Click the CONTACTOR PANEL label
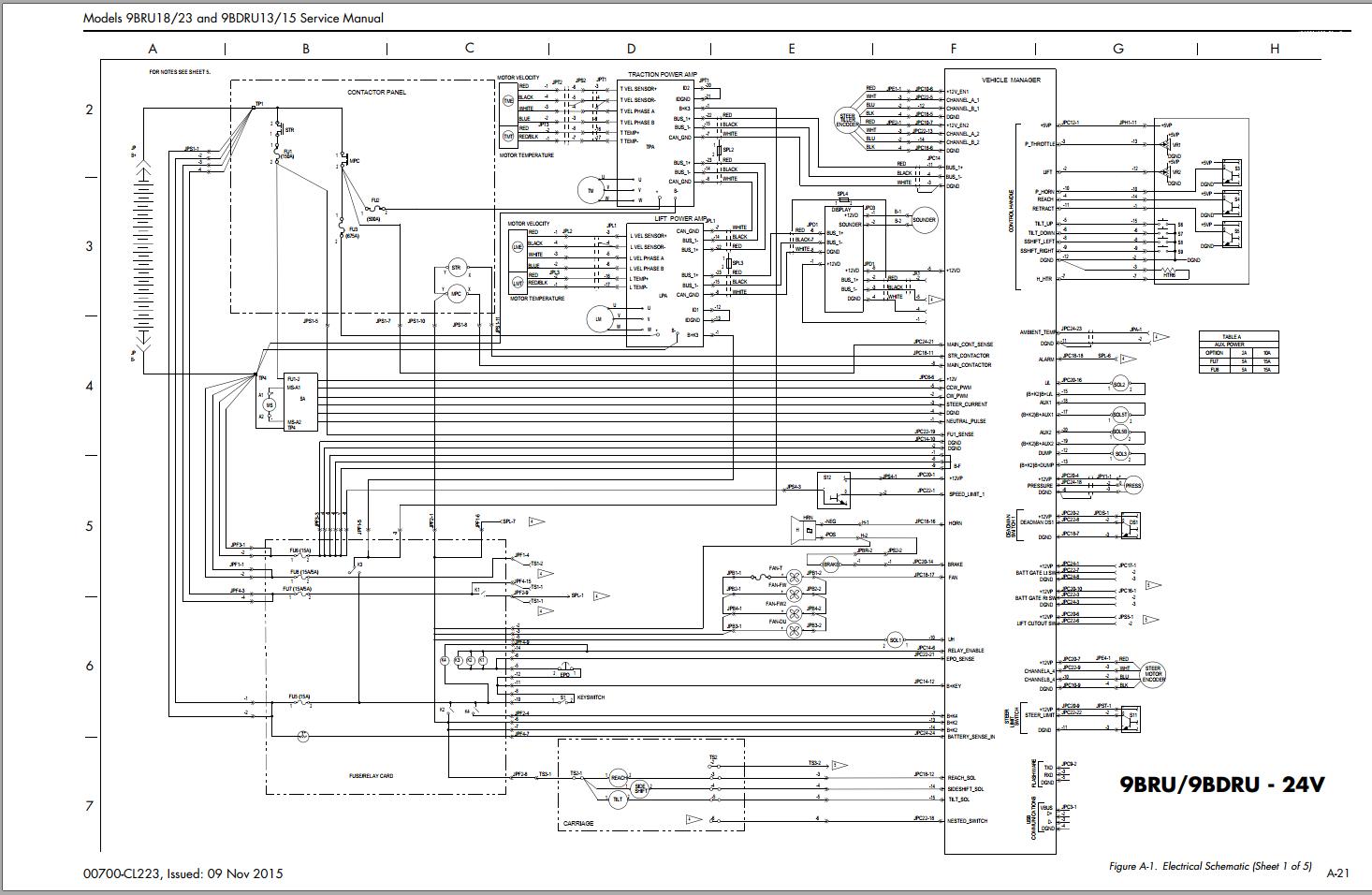The height and width of the screenshot is (895, 1372). [376, 92]
